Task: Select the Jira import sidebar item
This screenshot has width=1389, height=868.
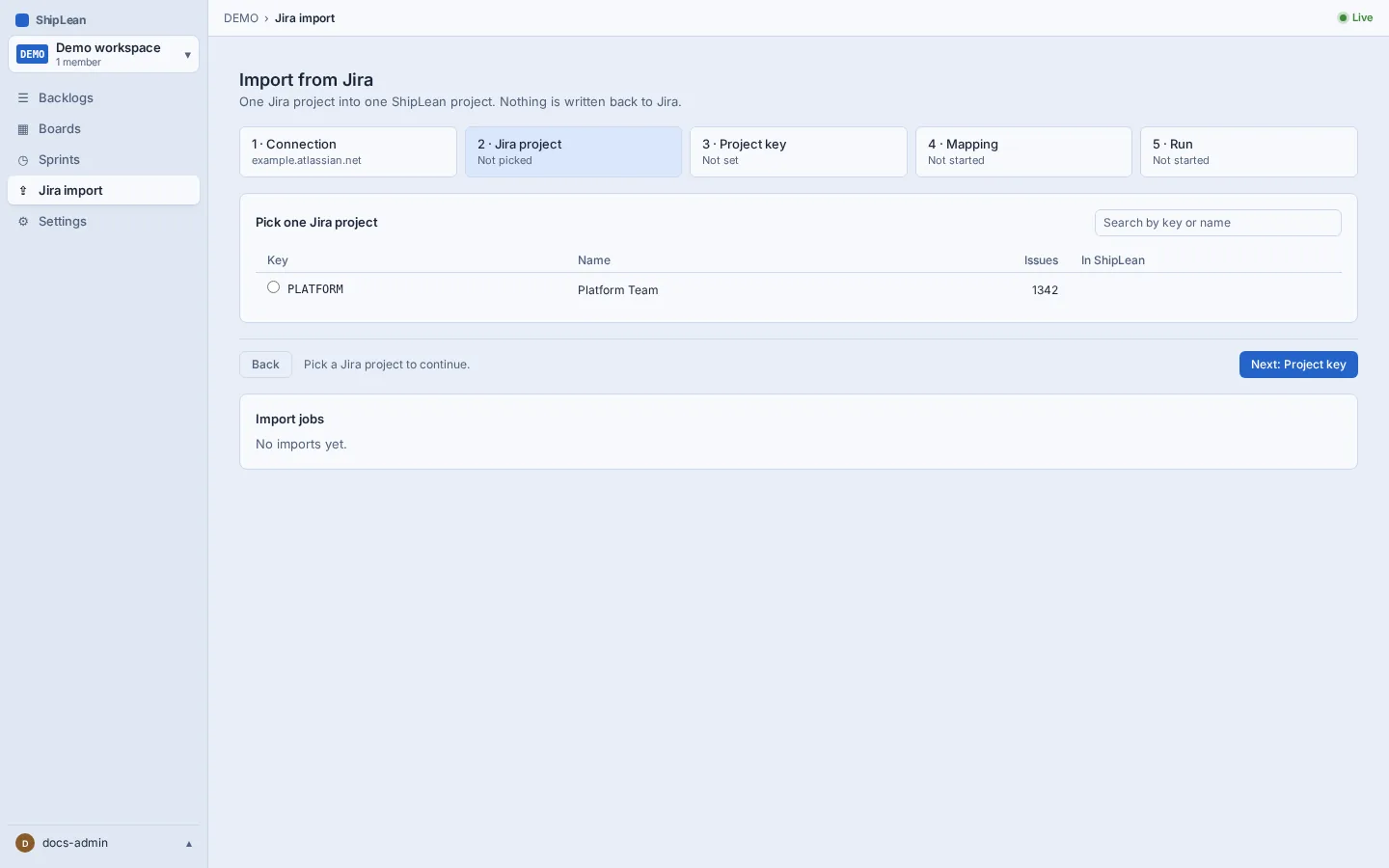Action: [x=103, y=191]
